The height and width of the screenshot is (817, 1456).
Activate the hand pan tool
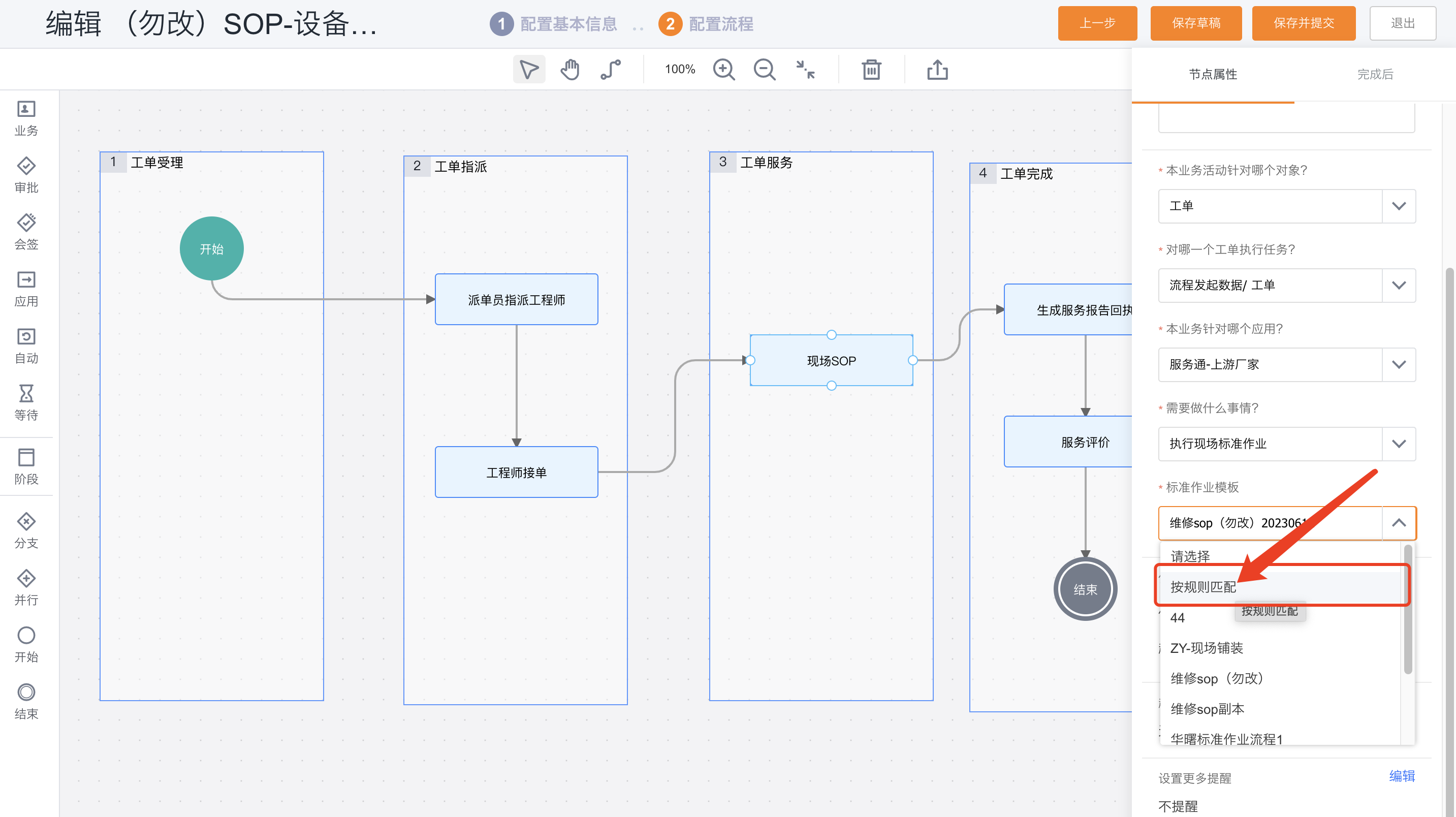(x=569, y=70)
